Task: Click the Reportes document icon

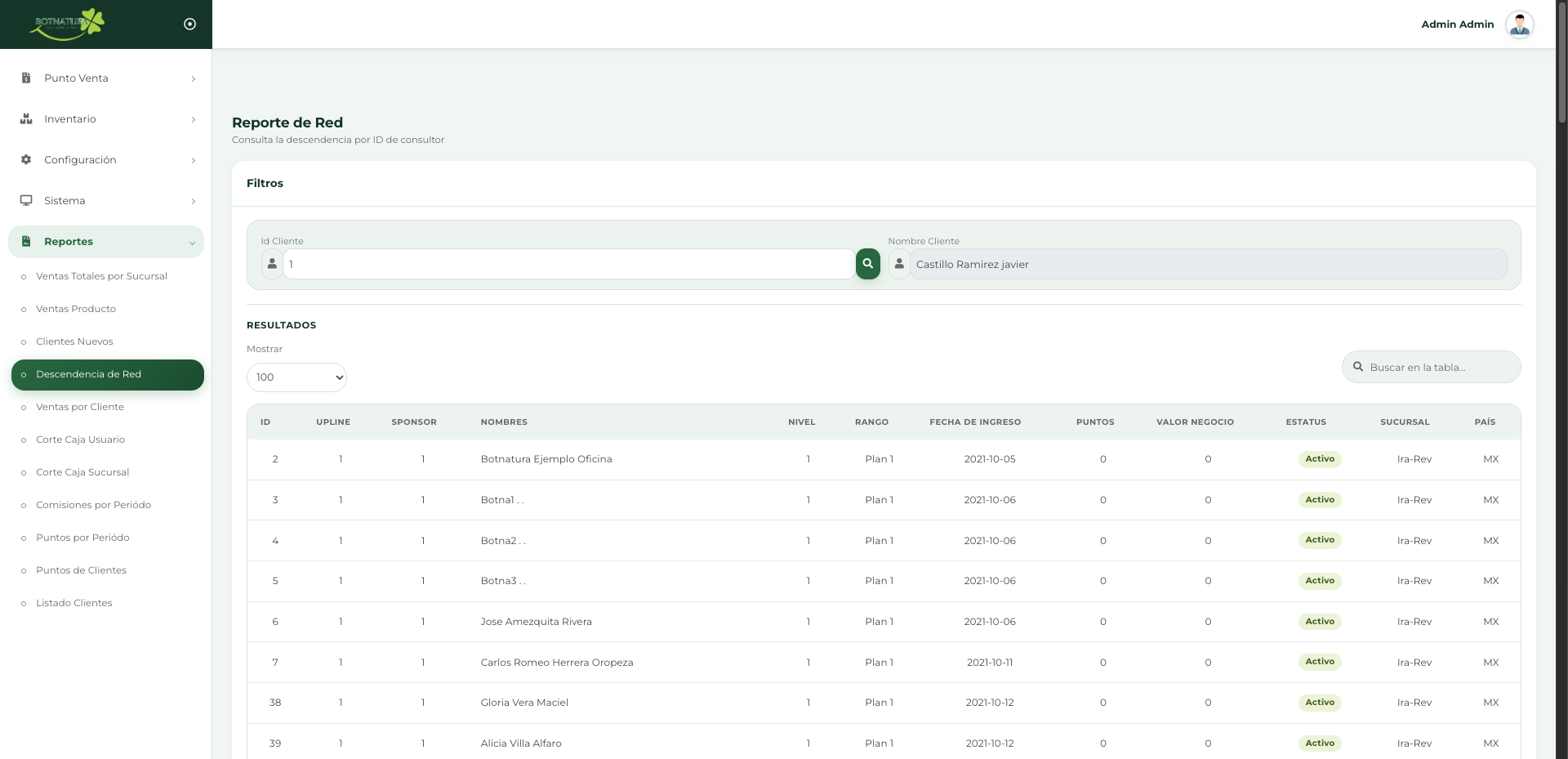Action: pyautogui.click(x=26, y=242)
